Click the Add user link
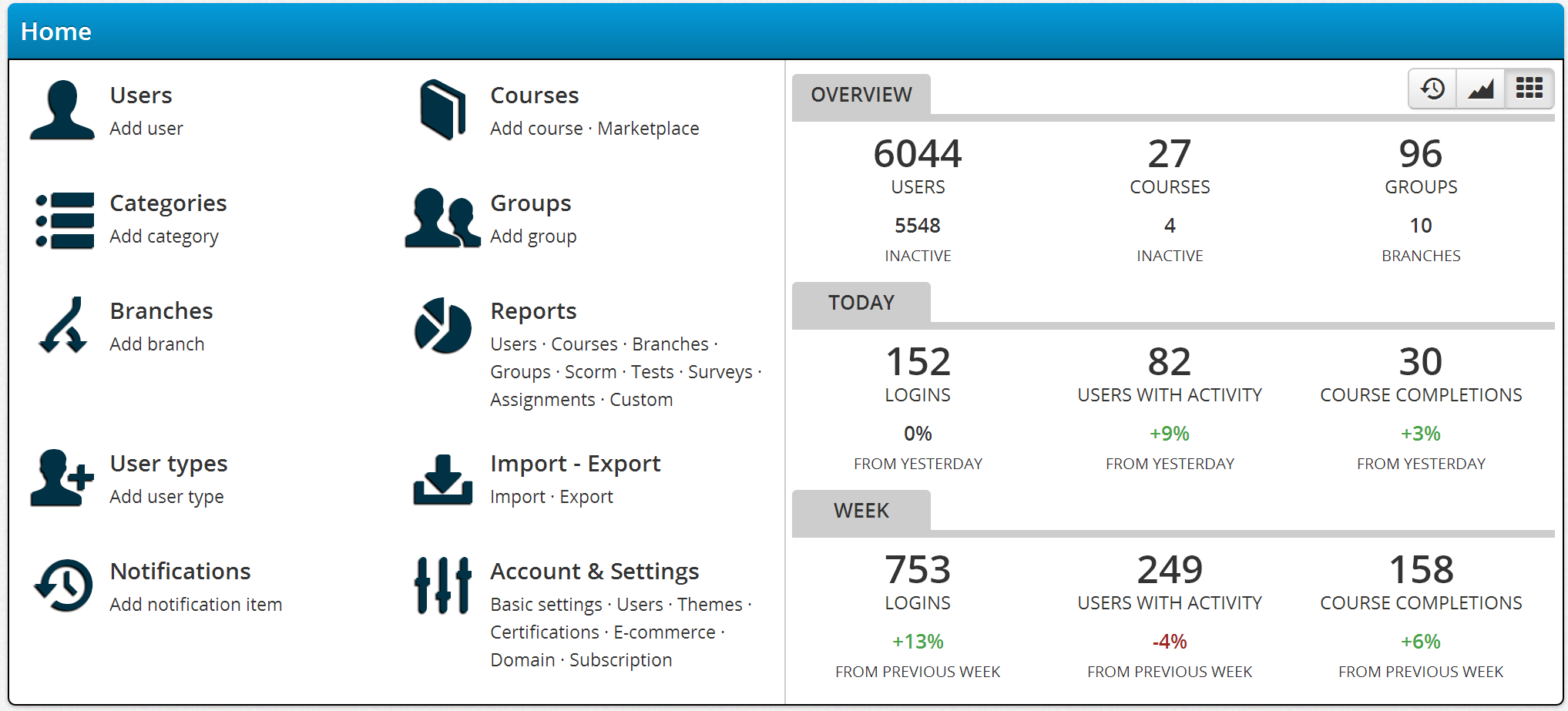1568x711 pixels. pyautogui.click(x=146, y=129)
